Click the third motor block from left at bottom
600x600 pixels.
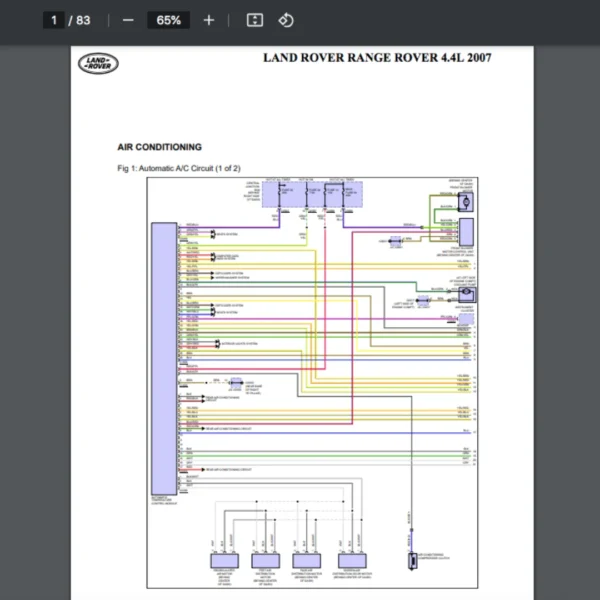pos(307,560)
